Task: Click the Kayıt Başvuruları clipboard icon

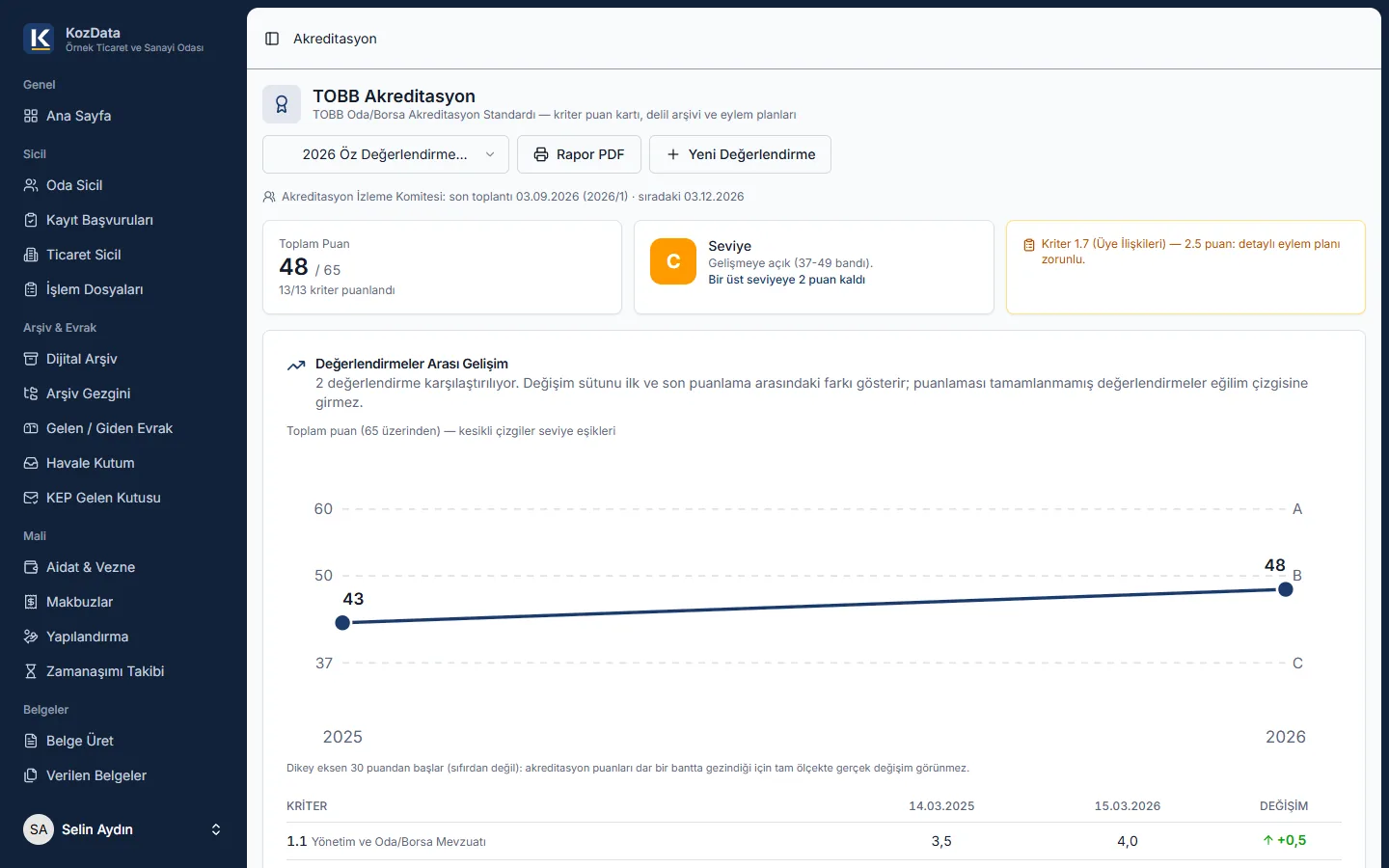Action: click(x=31, y=220)
